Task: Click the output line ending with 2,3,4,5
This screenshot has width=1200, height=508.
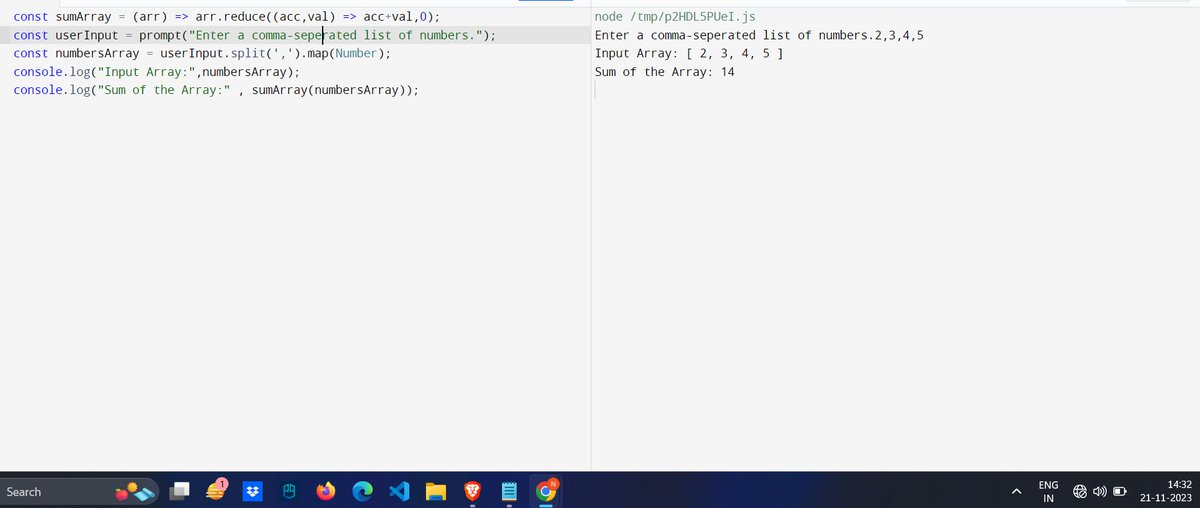Action: 759,35
